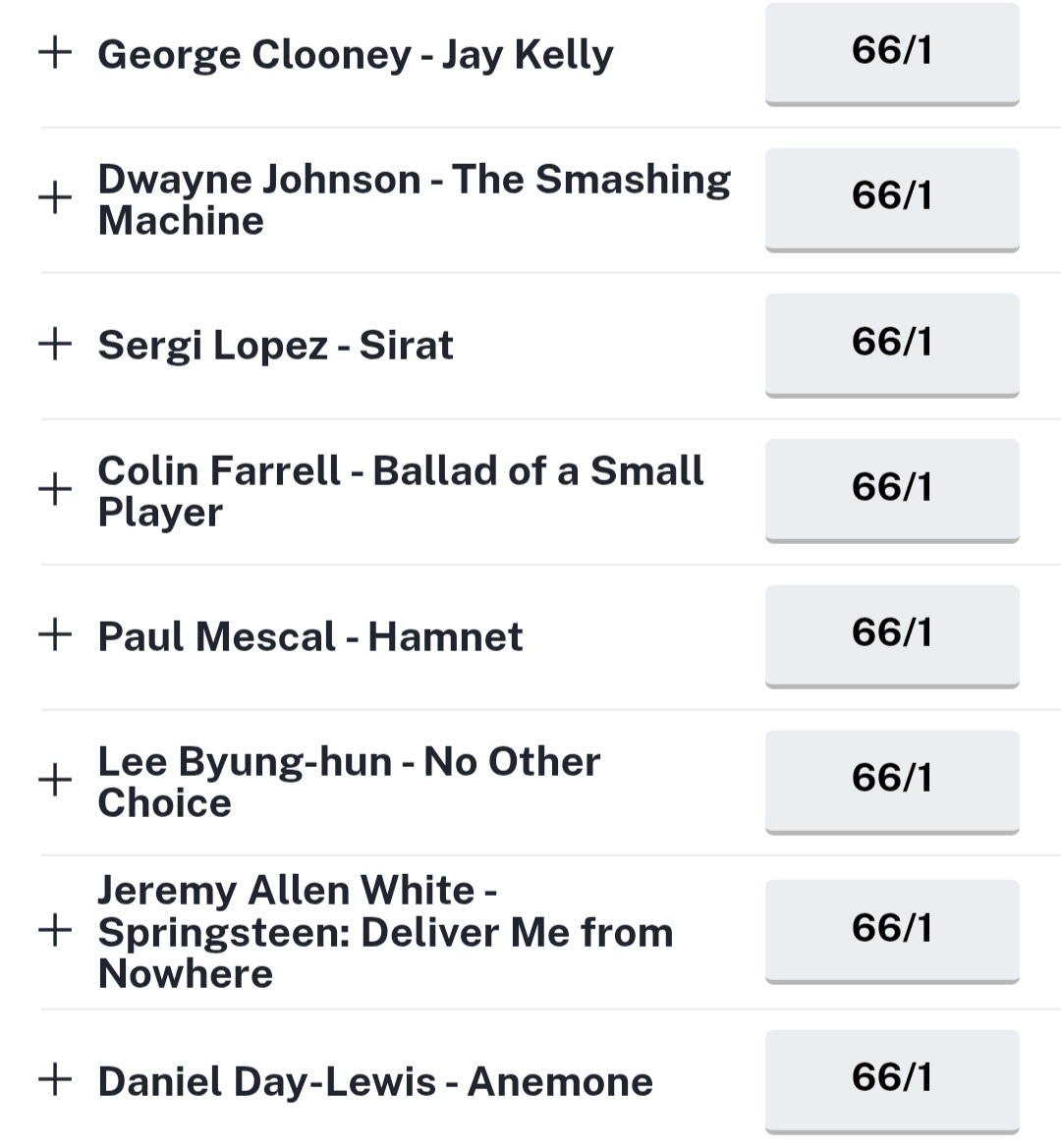Click plus icon beside Daniel Day-Lewis
1061x1148 pixels.
[x=55, y=1080]
